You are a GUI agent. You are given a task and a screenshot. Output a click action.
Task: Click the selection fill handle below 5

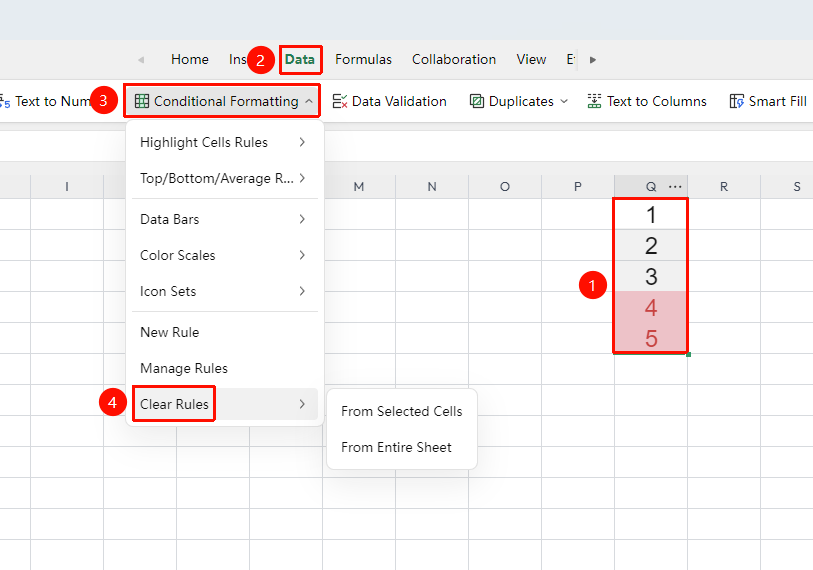coord(688,355)
